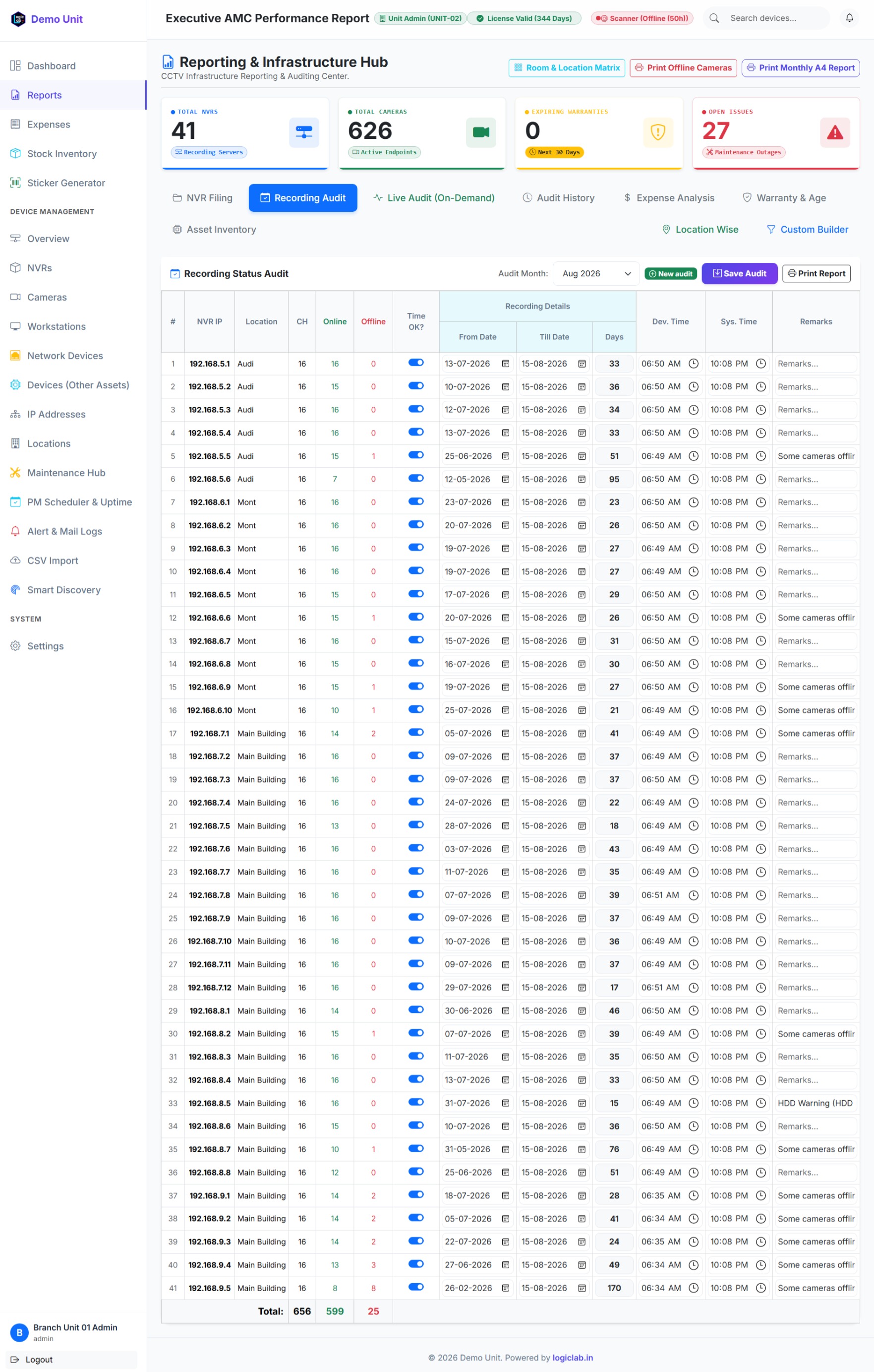Toggle Time OK switch for 192.168.8.5
The height and width of the screenshot is (1372, 874).
point(416,1102)
